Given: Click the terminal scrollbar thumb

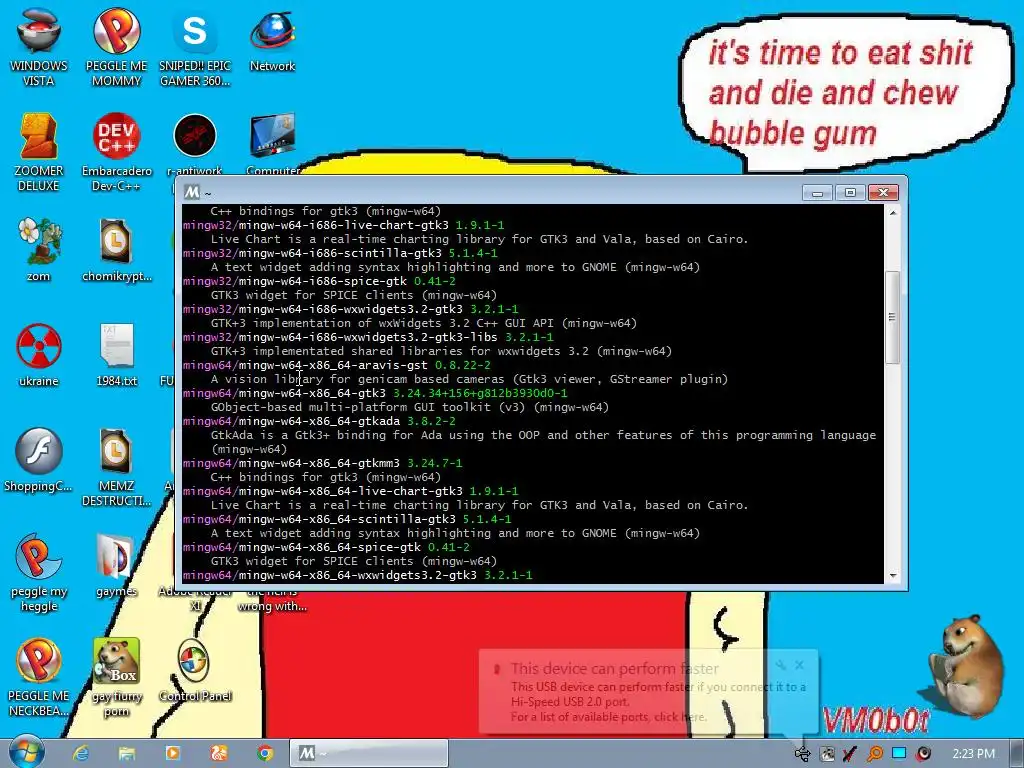Looking at the screenshot, I should [x=892, y=317].
